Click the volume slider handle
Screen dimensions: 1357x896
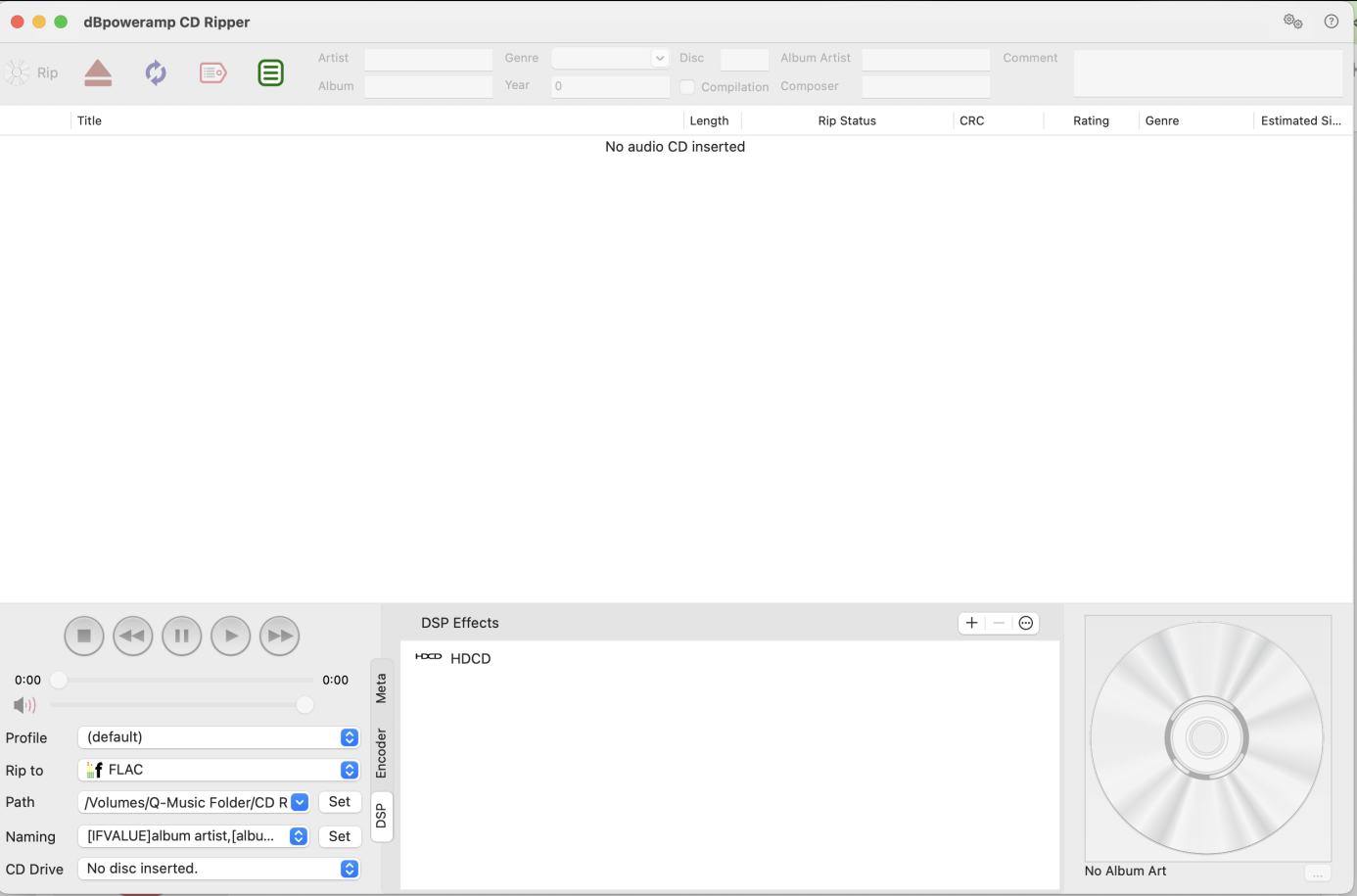pyautogui.click(x=304, y=705)
